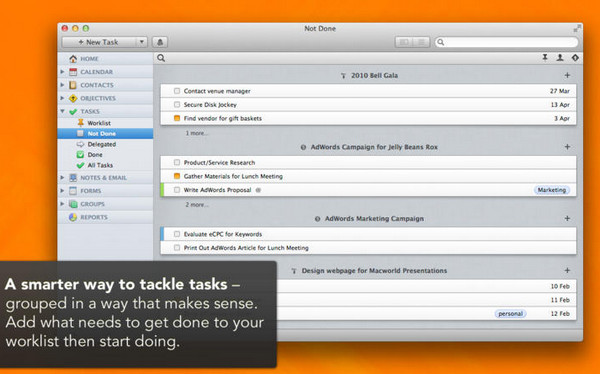Screen dimensions: 600x374
Task: Expand the Calendar section triangle
Action: tap(62, 72)
